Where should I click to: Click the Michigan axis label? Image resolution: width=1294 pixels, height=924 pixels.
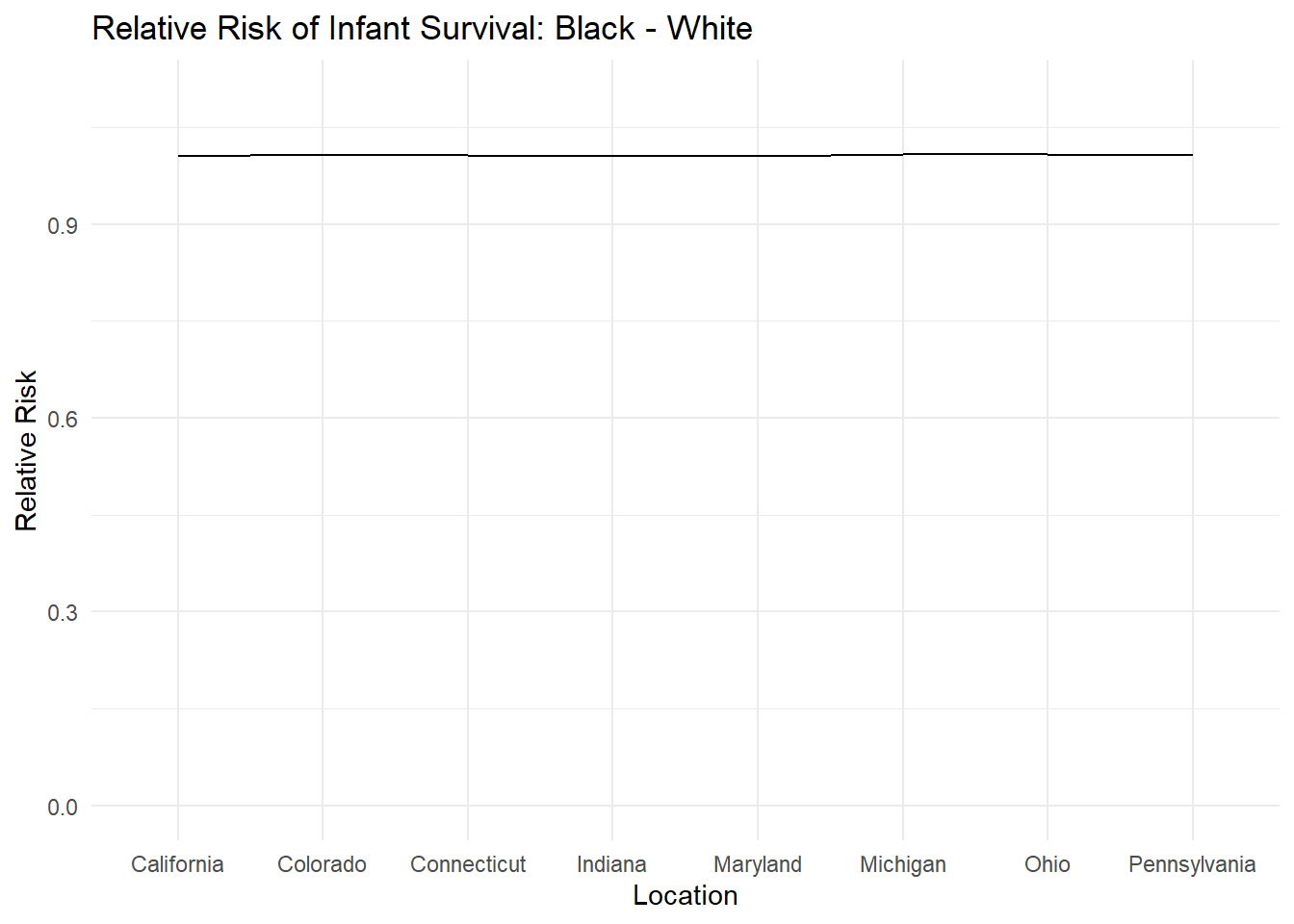coord(903,864)
